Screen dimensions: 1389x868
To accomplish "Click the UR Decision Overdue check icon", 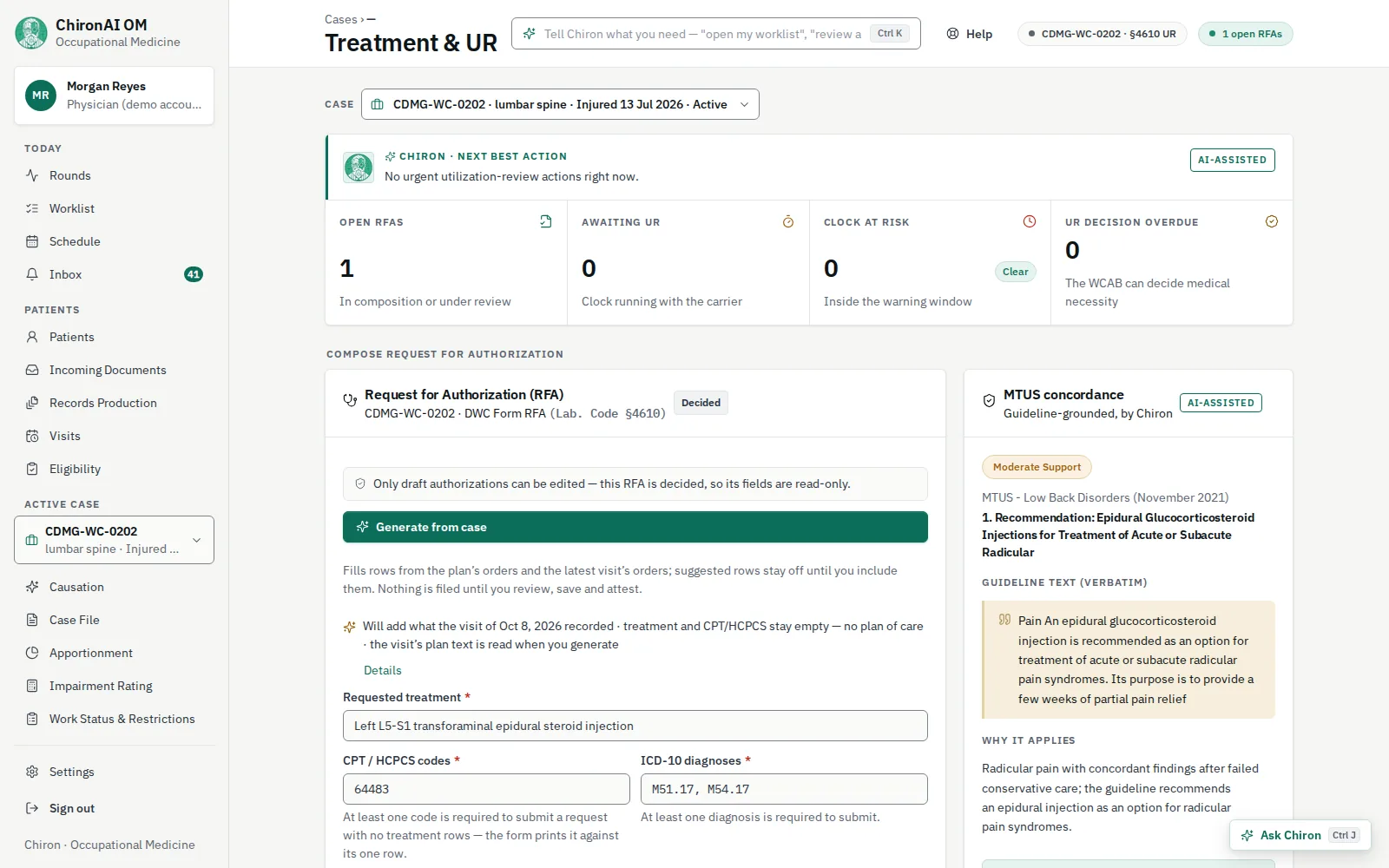I will point(1272,221).
